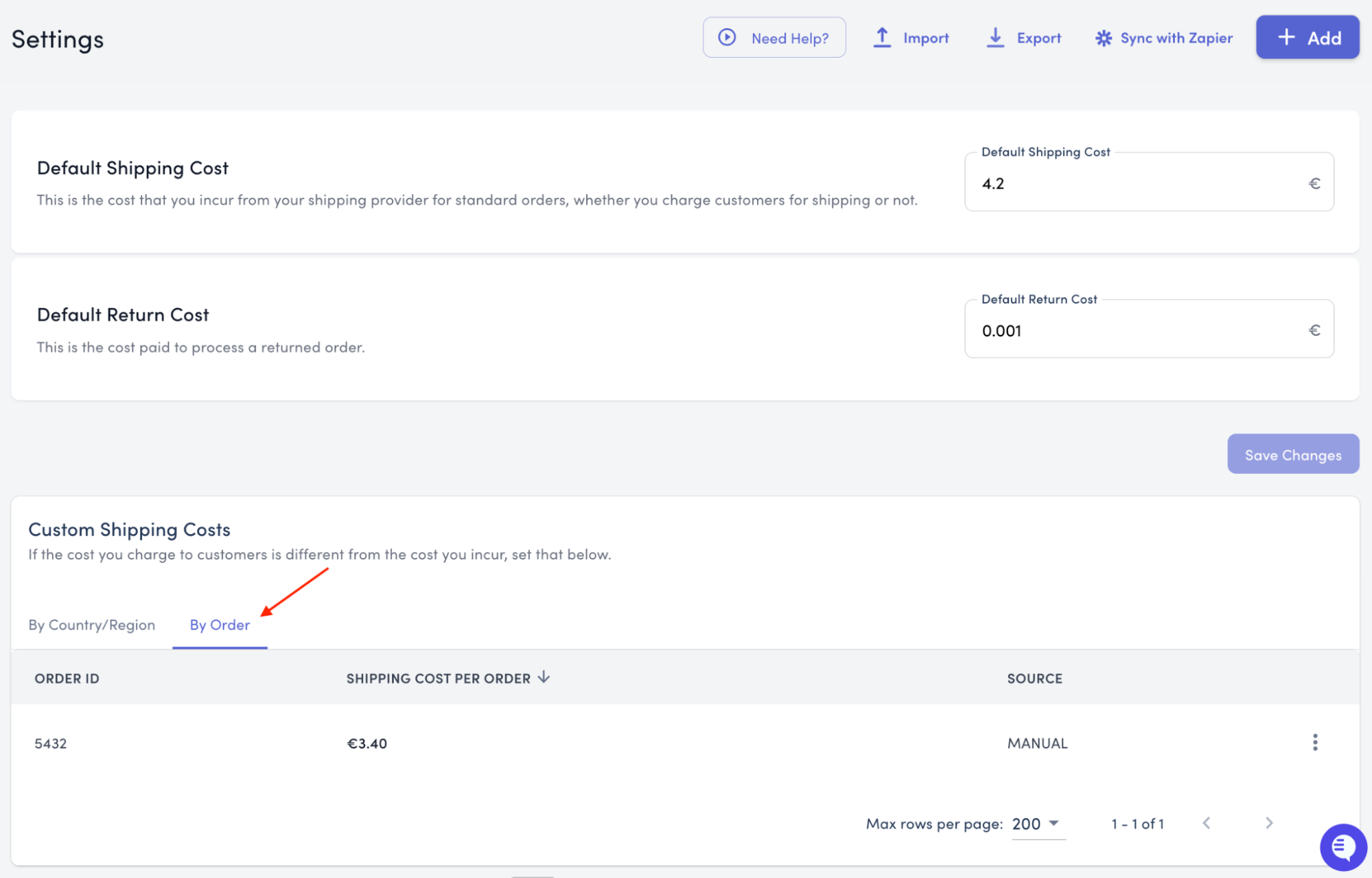The width and height of the screenshot is (1372, 878).
Task: Select the By Order tab
Action: click(x=220, y=625)
